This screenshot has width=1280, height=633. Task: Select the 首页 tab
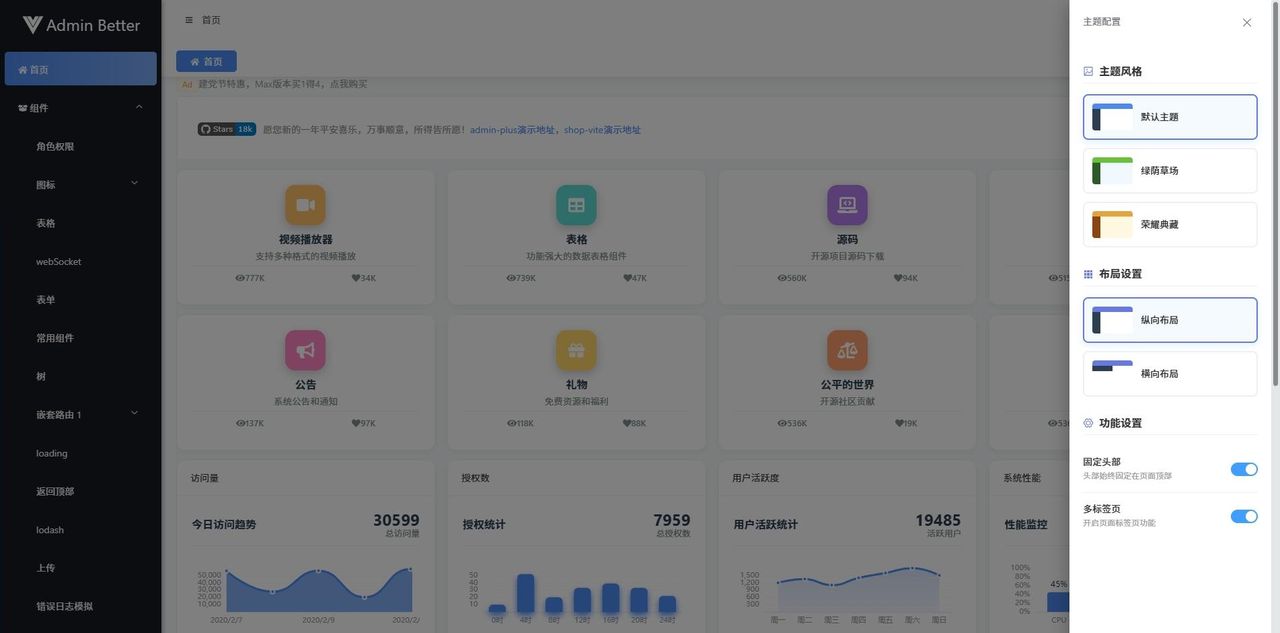pos(206,59)
